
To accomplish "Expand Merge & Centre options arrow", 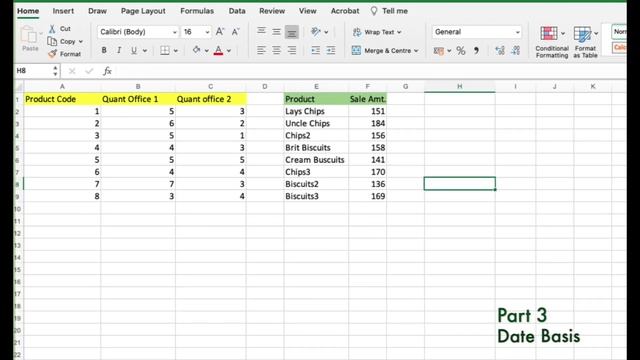I will click(x=416, y=51).
